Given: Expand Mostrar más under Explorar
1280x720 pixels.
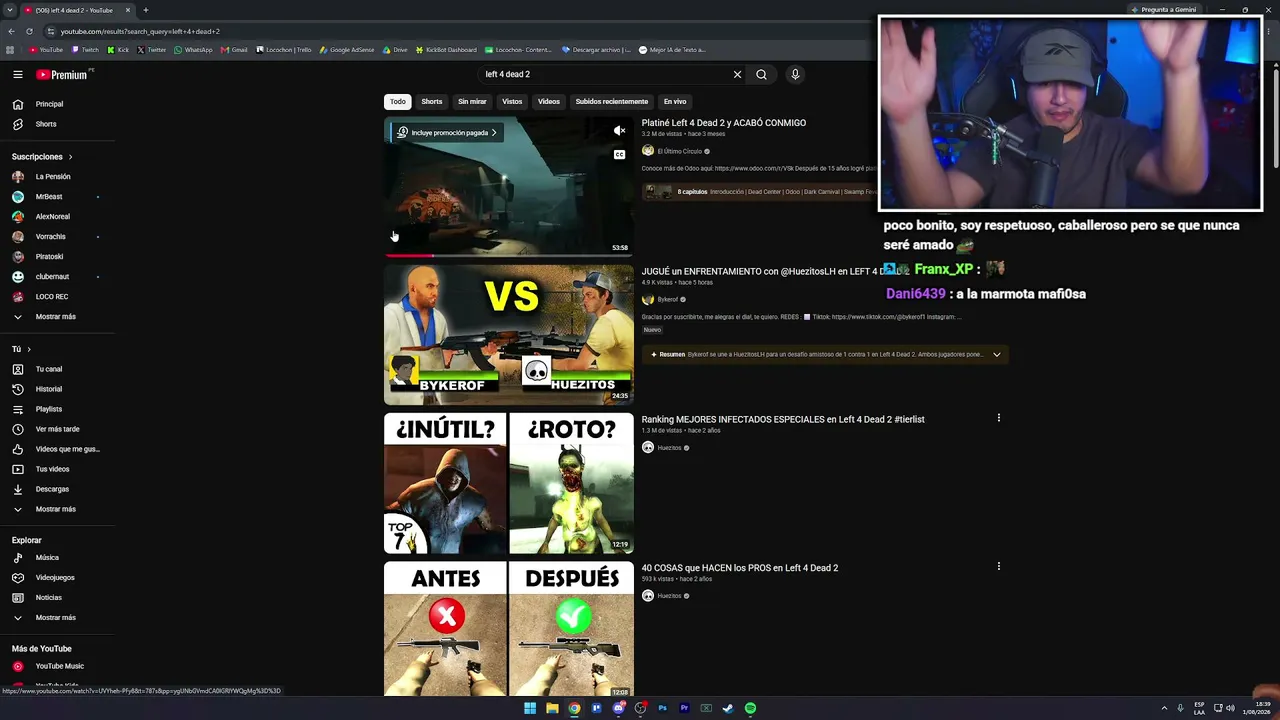Looking at the screenshot, I should point(57,618).
